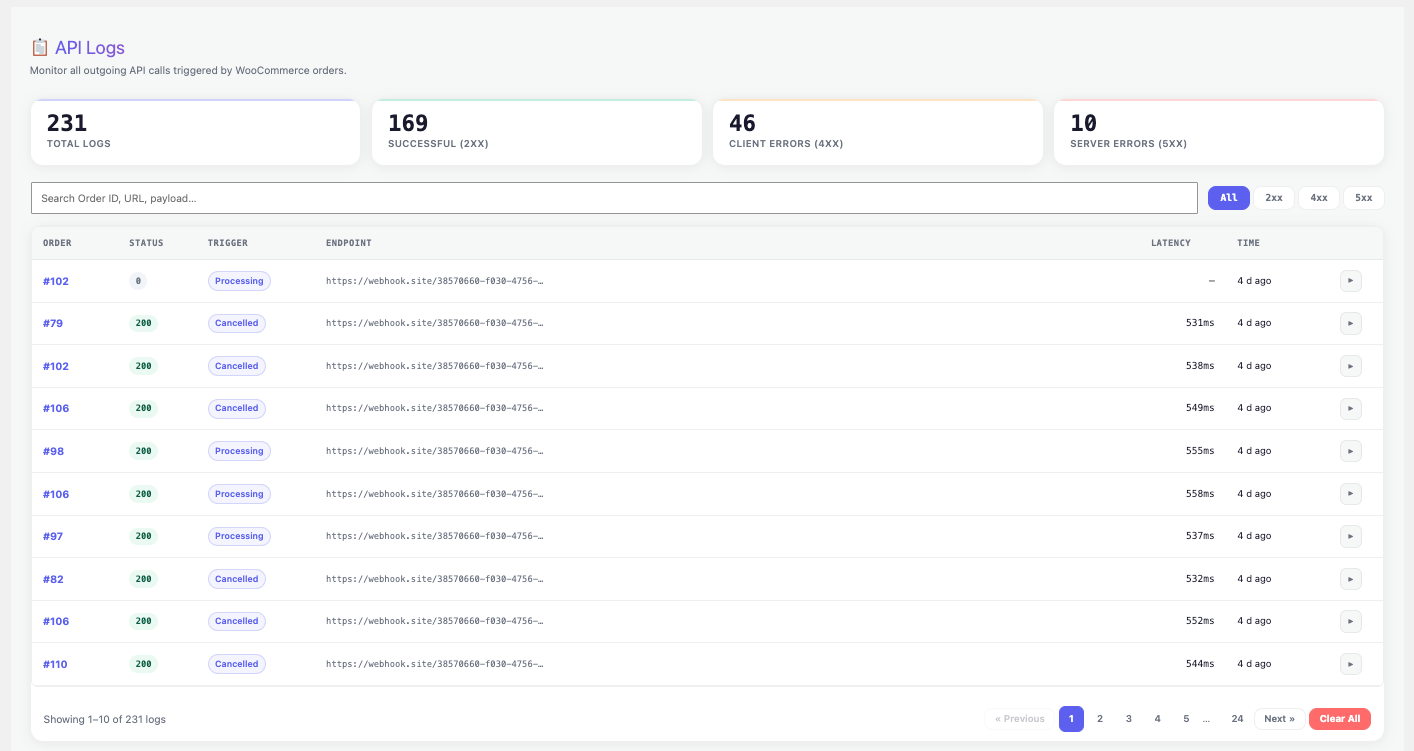The image size is (1414, 751).
Task: Expand details for order #97 log
Action: pyautogui.click(x=1350, y=536)
